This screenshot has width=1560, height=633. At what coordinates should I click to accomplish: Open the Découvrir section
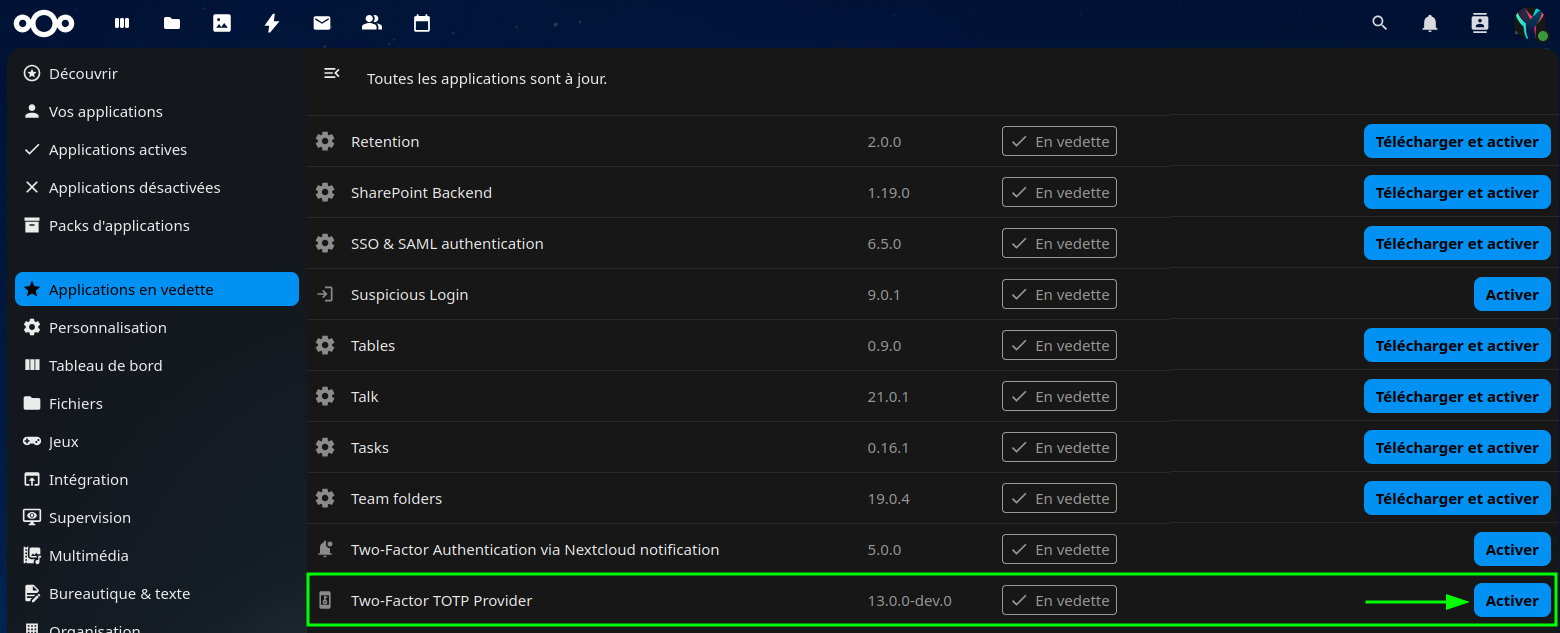pos(83,74)
